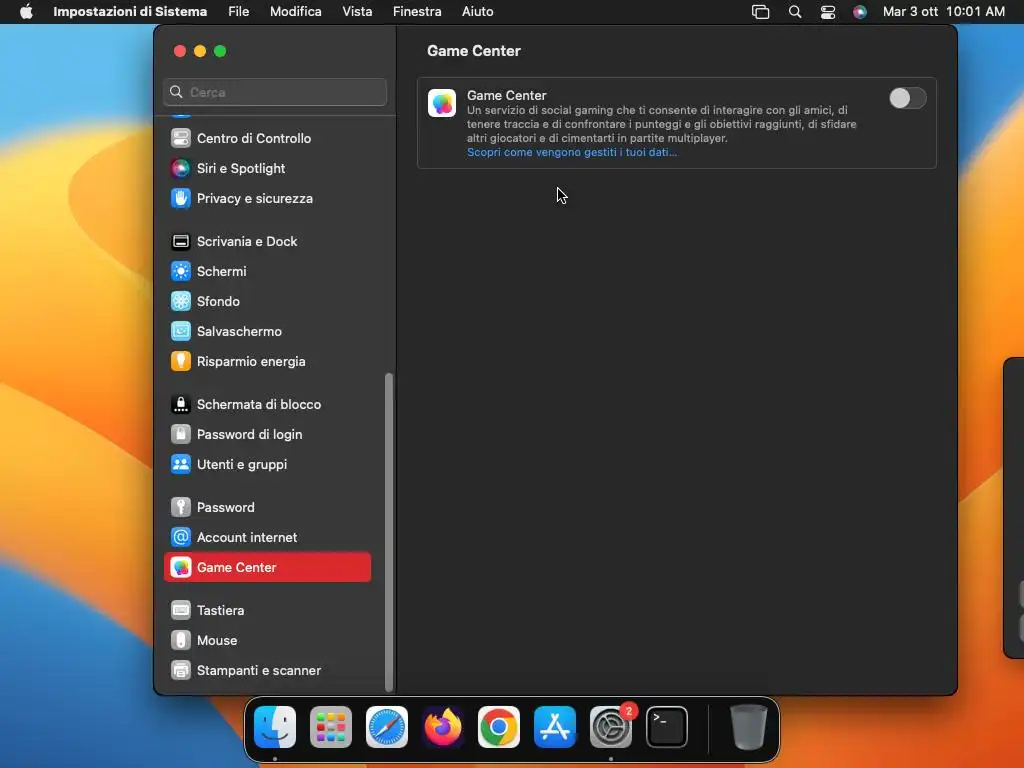This screenshot has width=1024, height=768.
Task: Open Privacy e sicurezza hand icon
Action: pyautogui.click(x=181, y=199)
